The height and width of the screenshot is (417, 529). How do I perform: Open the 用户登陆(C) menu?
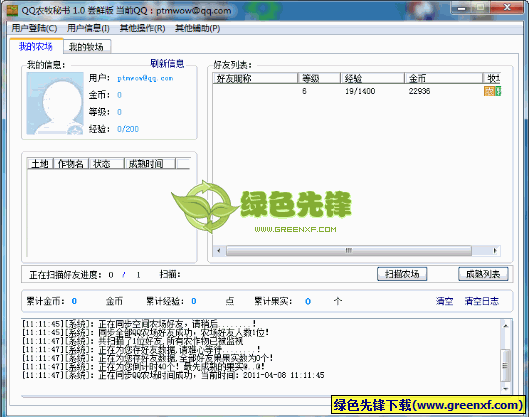tap(34, 28)
